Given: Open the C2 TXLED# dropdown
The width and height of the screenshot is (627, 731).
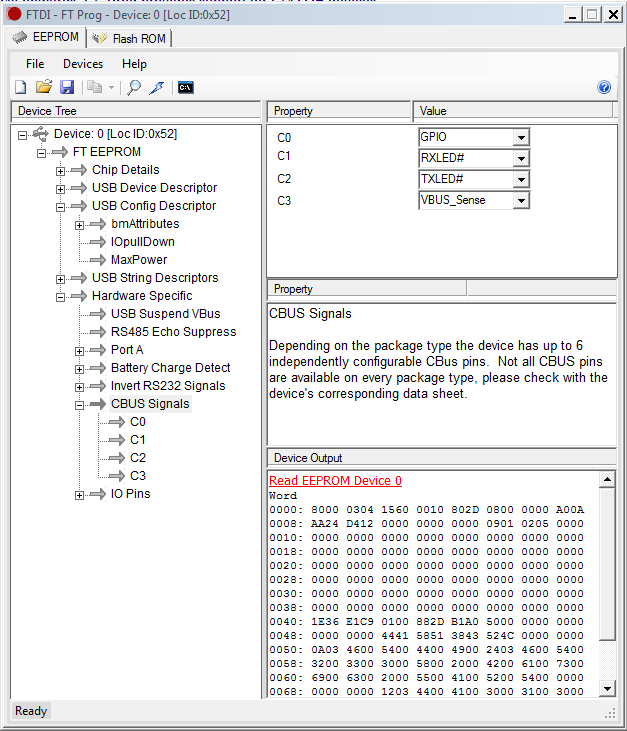Looking at the screenshot, I should point(521,179).
